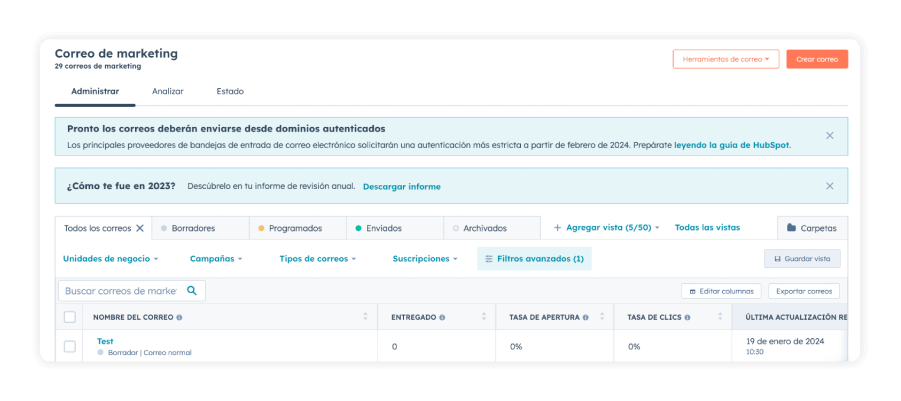This screenshot has height=401, width=901.
Task: Download the report via Descargar informe
Action: 401,187
